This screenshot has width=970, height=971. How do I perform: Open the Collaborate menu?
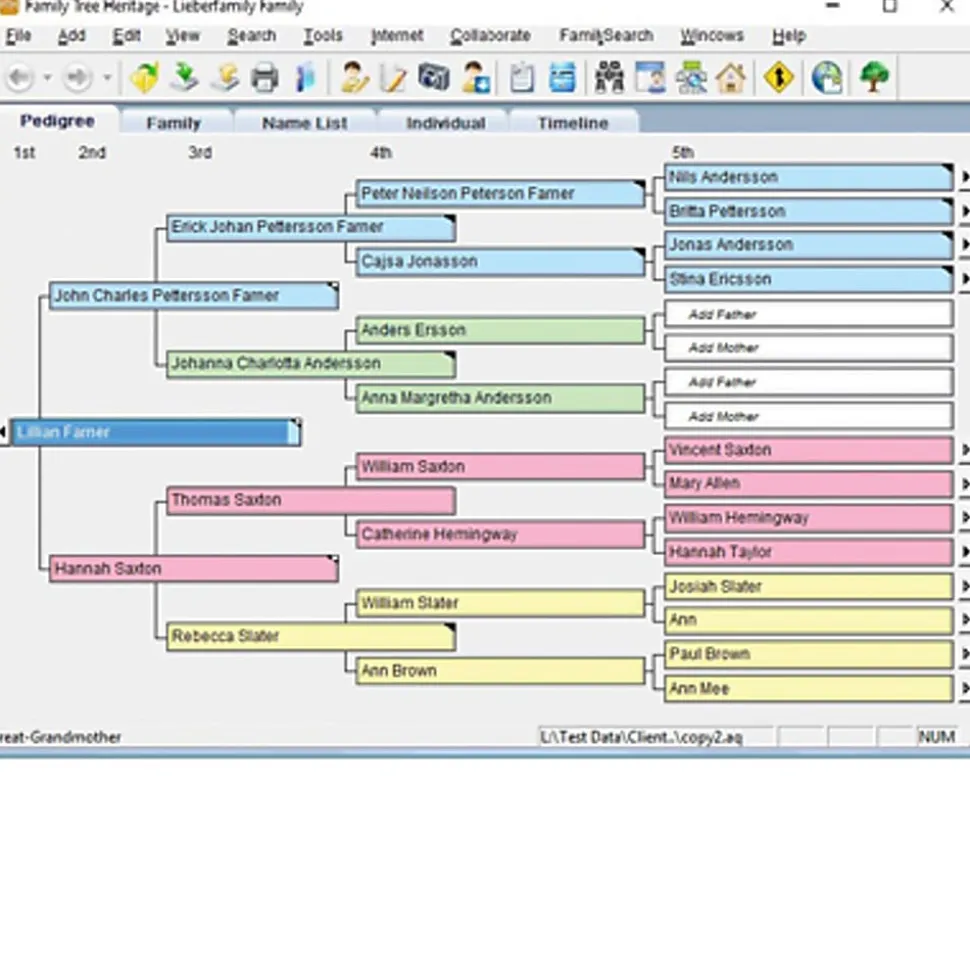[491, 36]
